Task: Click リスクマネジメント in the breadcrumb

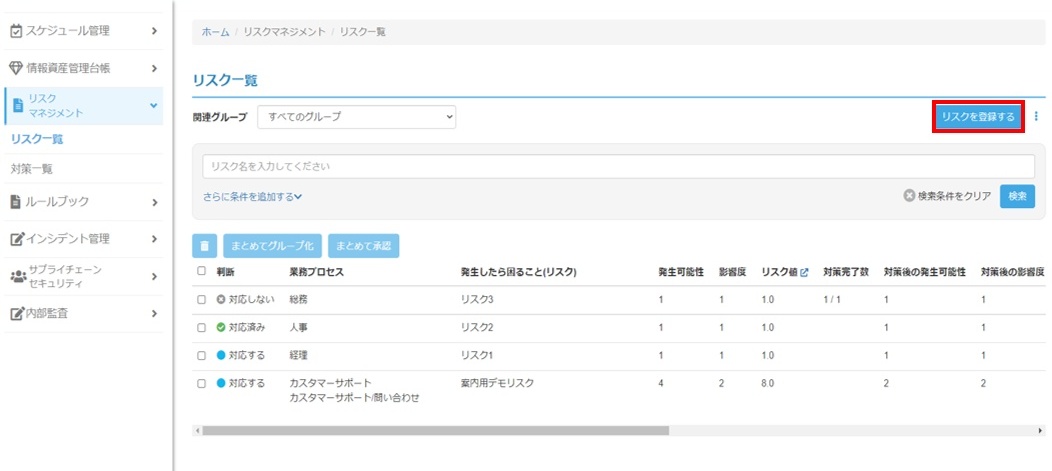Action: click(x=284, y=32)
